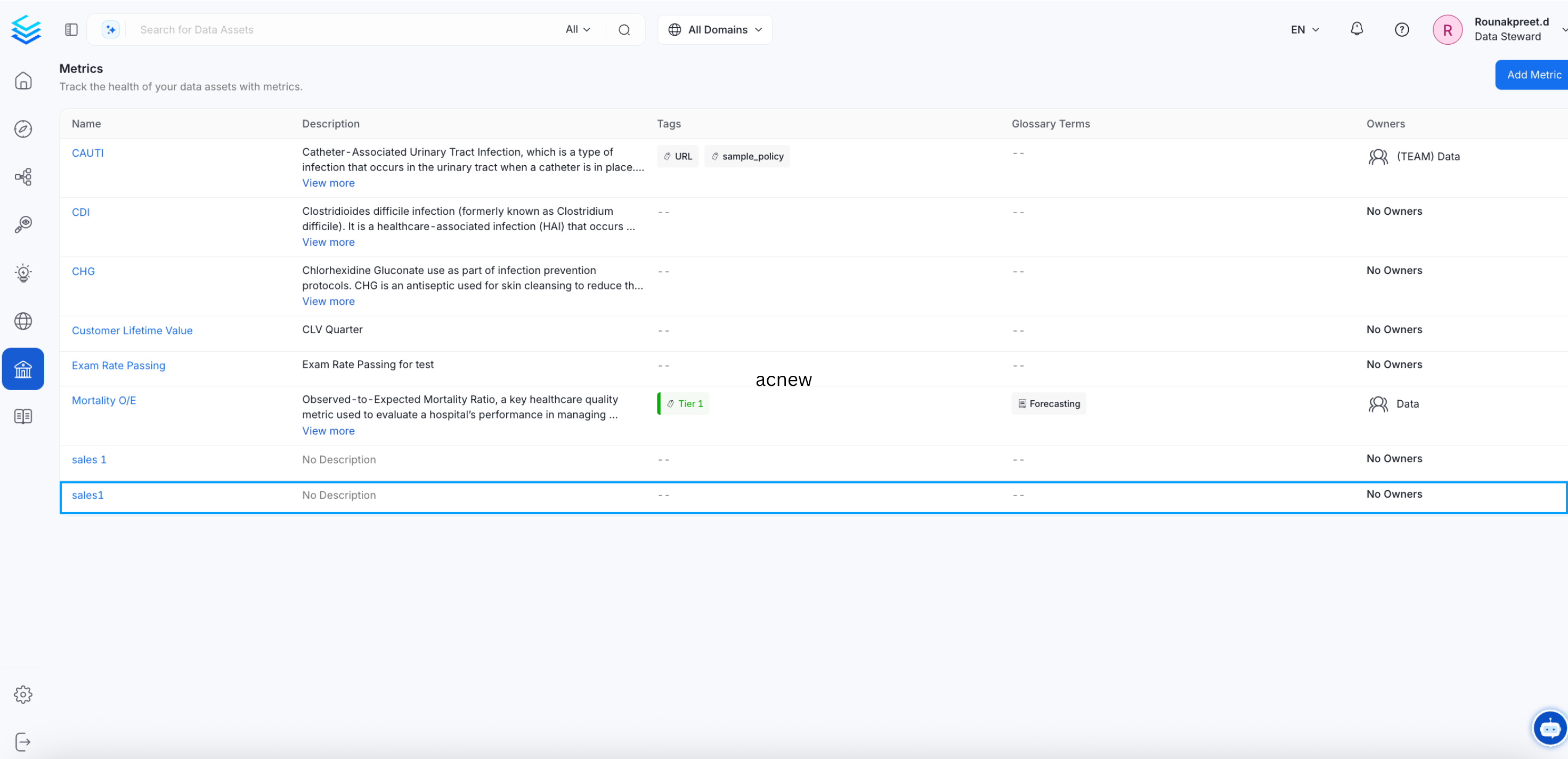This screenshot has height=759, width=1568.
Task: Click the Add Metric button
Action: pyautogui.click(x=1533, y=75)
